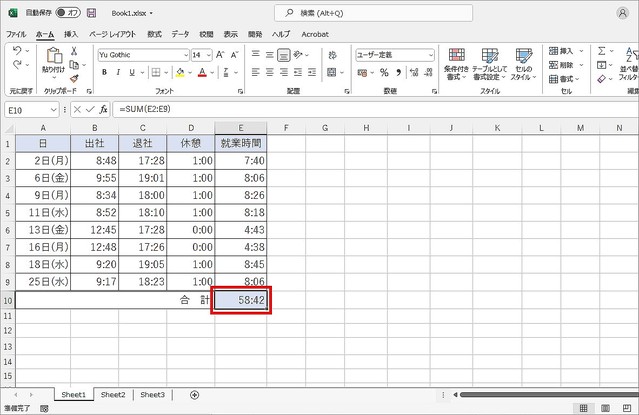Add a new sheet with plus icon
The image size is (639, 415).
(194, 395)
